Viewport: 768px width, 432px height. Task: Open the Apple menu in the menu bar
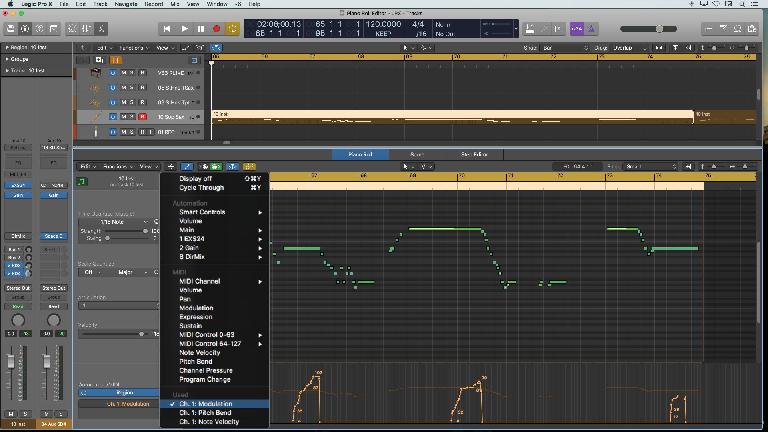(10, 4)
